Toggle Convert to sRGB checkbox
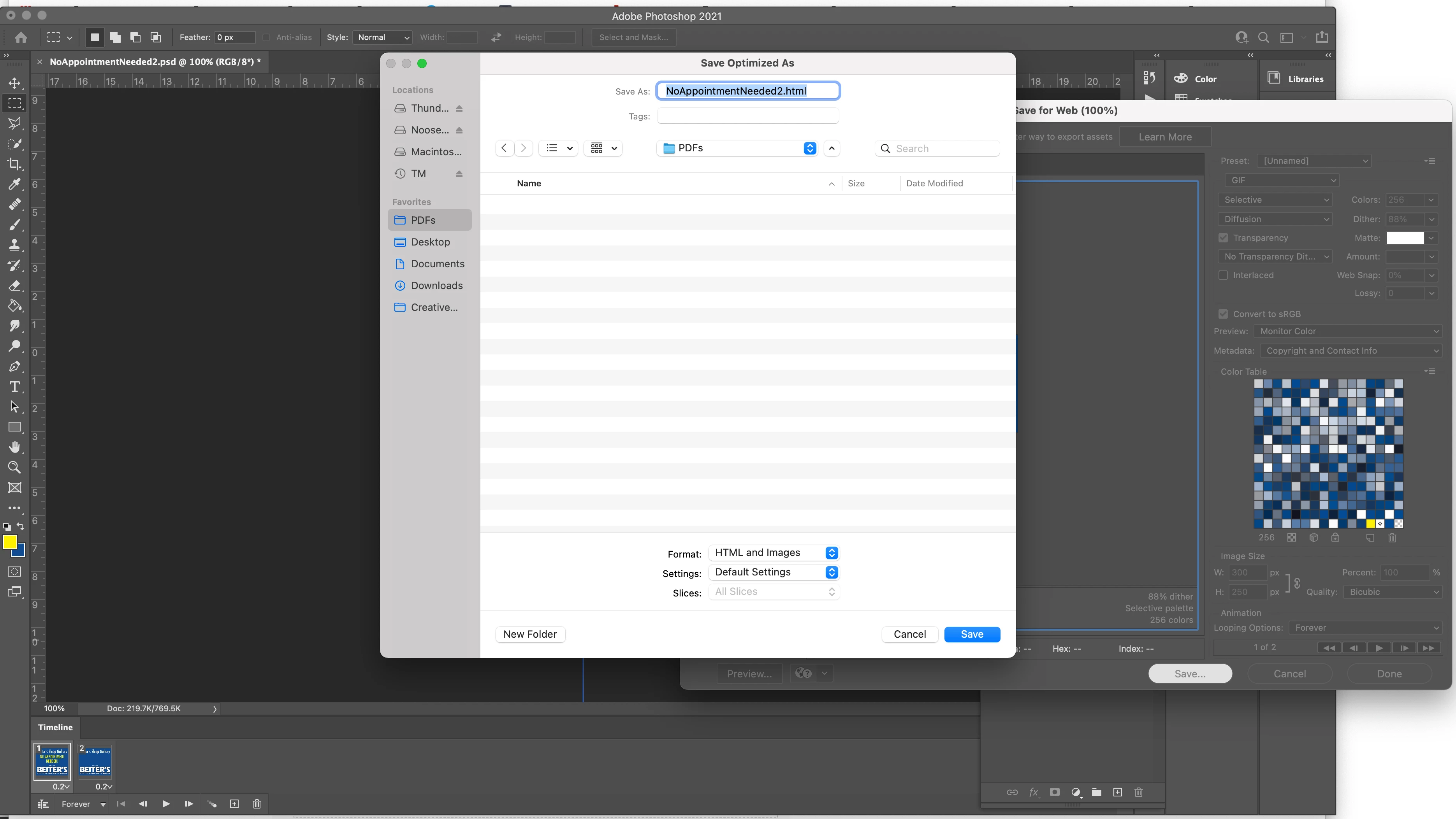This screenshot has width=1456, height=819. pyautogui.click(x=1223, y=314)
